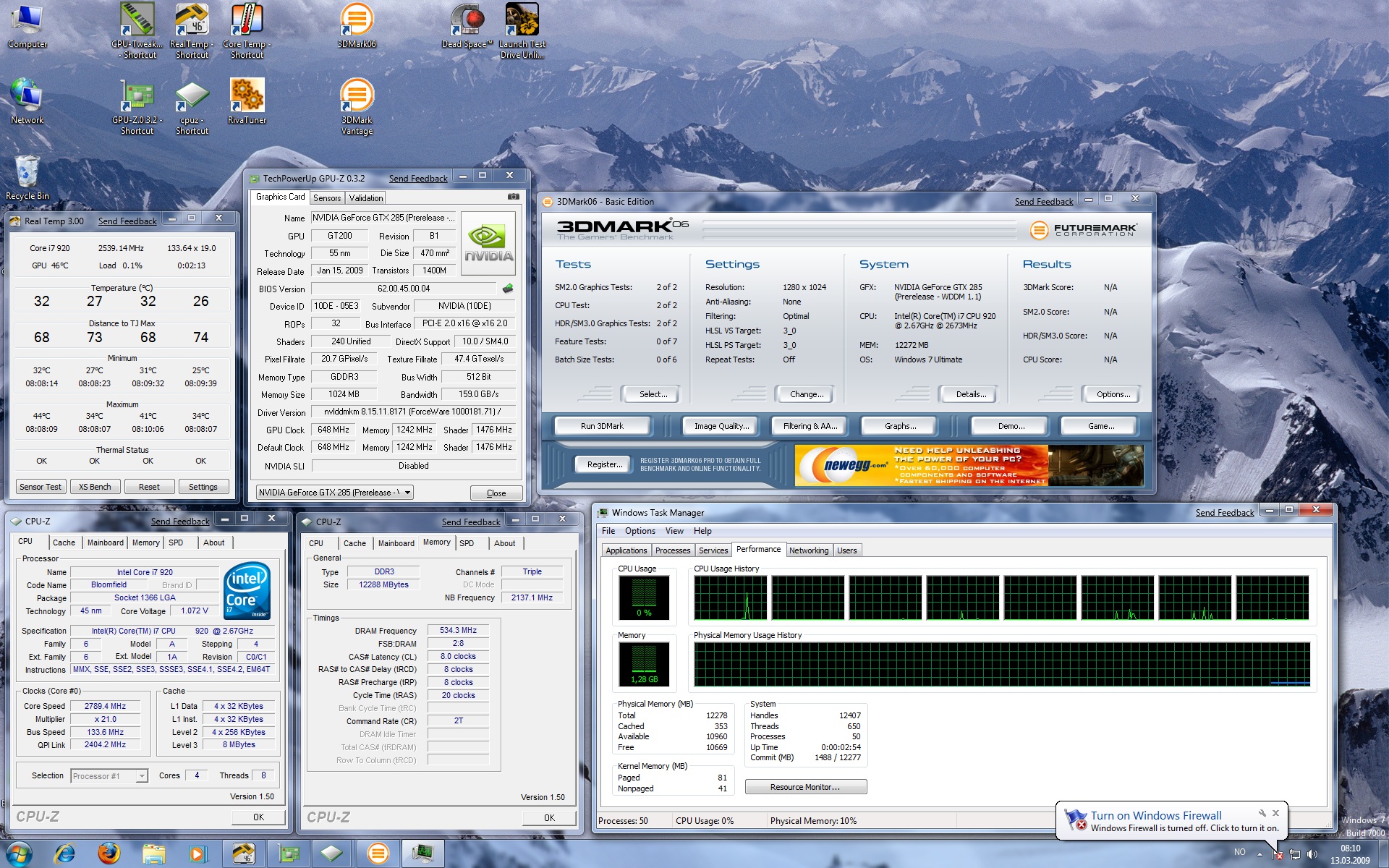Launch the 3DMark Vantage desktop icon
The height and width of the screenshot is (868, 1389).
tap(357, 107)
